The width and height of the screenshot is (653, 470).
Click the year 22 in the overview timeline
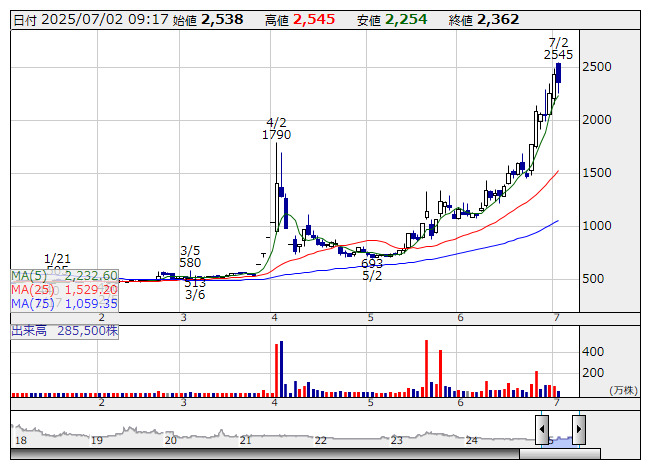tap(321, 440)
